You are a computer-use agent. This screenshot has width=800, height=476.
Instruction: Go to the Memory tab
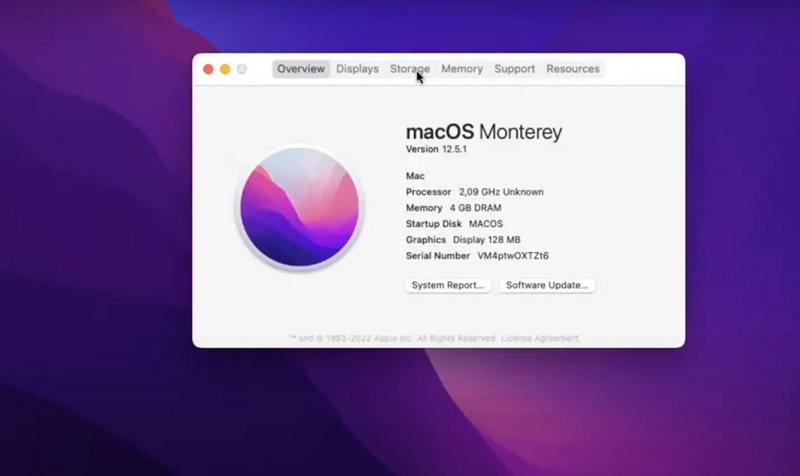click(462, 69)
